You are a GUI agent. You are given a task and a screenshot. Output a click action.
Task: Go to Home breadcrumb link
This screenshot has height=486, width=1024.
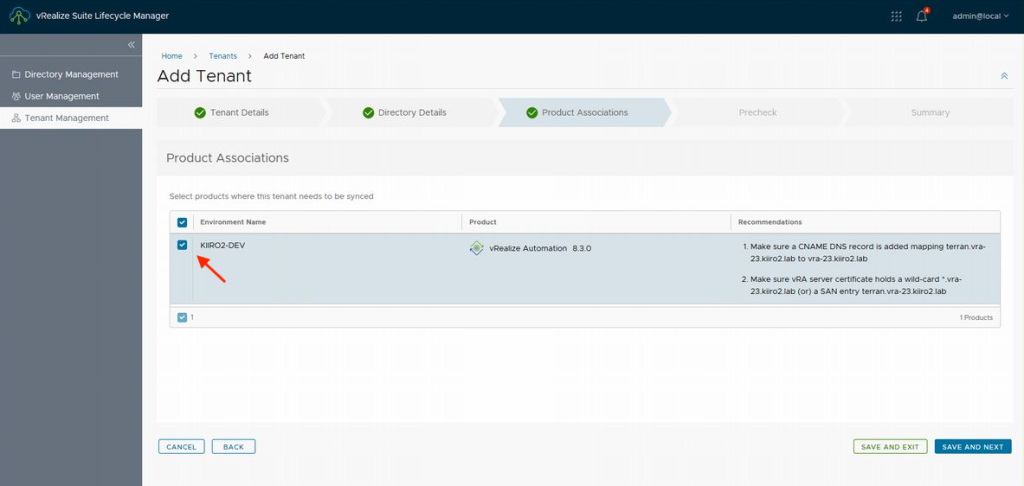coord(172,56)
